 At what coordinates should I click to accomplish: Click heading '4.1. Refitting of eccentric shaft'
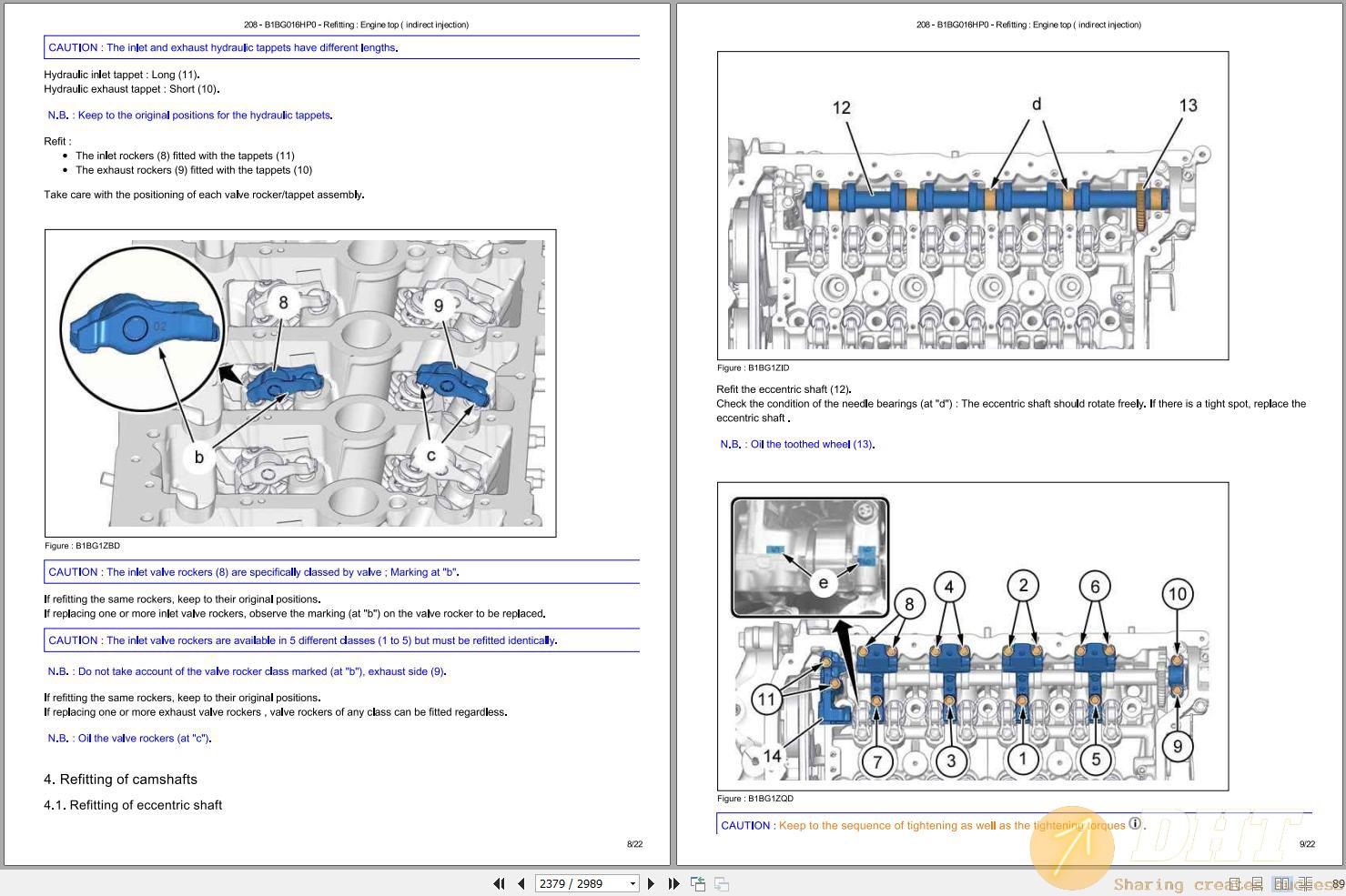133,805
